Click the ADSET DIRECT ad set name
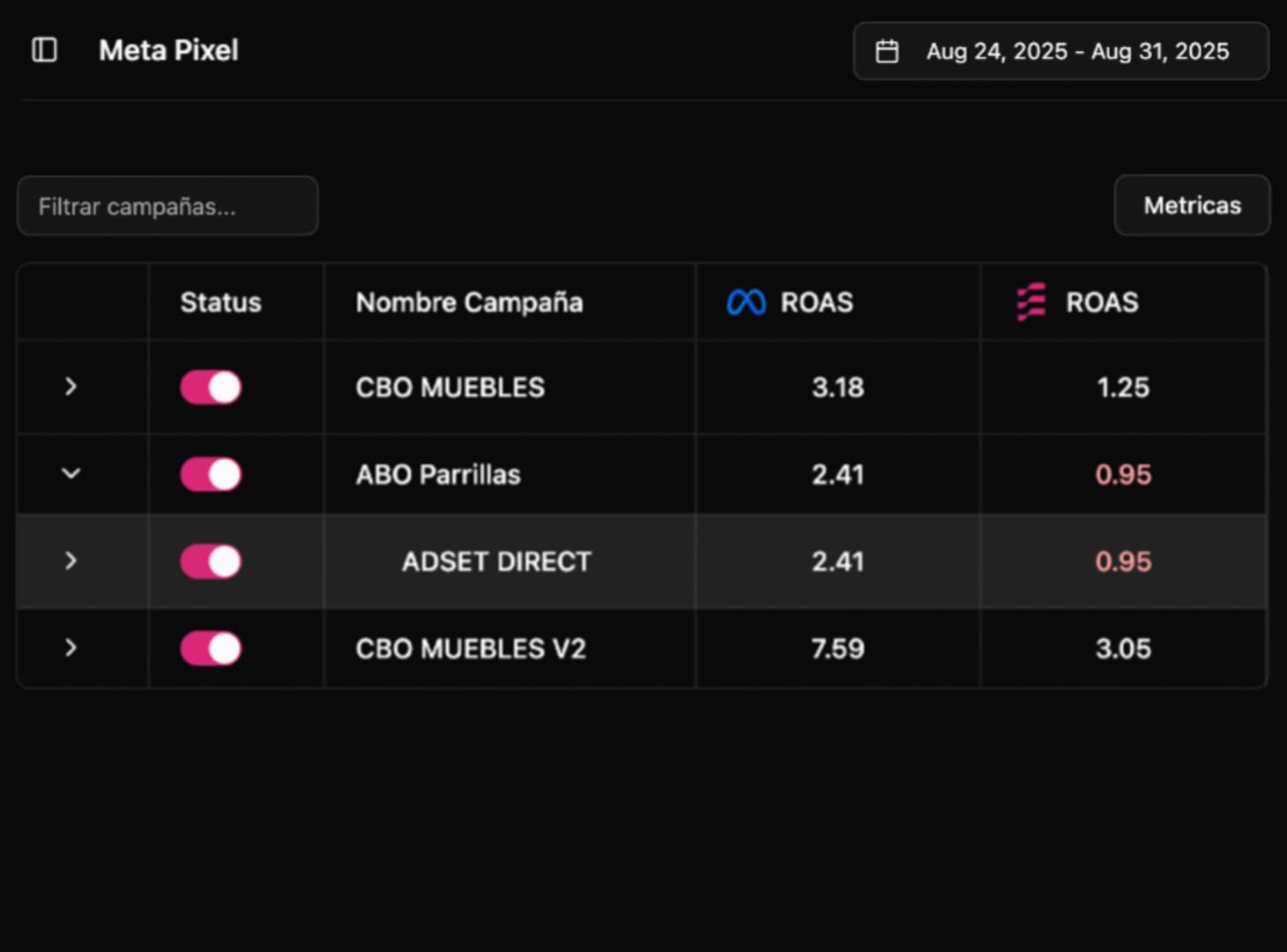The width and height of the screenshot is (1287, 952). tap(496, 562)
